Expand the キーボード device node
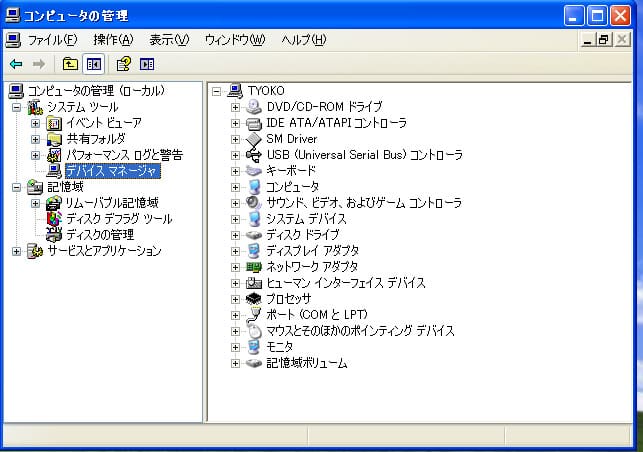This screenshot has height=452, width=643. [x=236, y=171]
